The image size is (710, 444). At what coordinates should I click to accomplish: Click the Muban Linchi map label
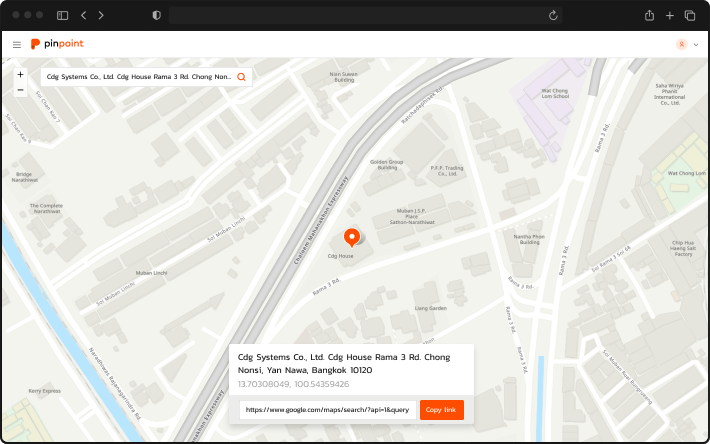(x=152, y=273)
